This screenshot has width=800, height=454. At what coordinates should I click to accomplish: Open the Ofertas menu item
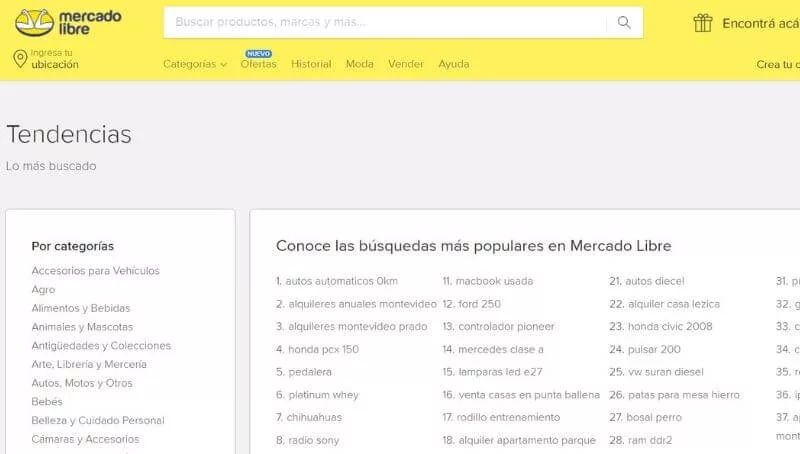[x=258, y=64]
